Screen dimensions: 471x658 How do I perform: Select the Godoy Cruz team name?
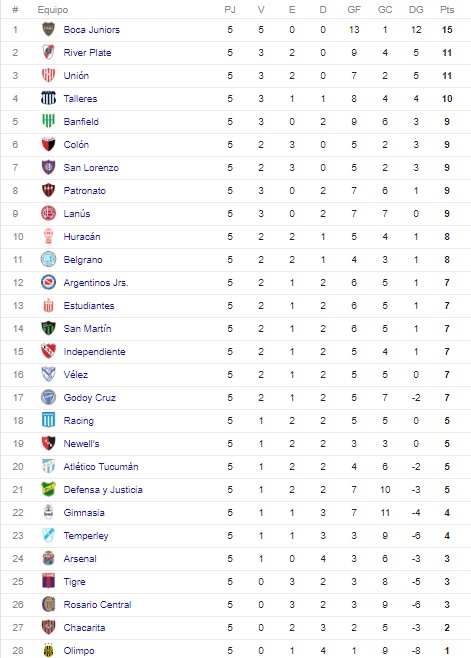tap(89, 398)
